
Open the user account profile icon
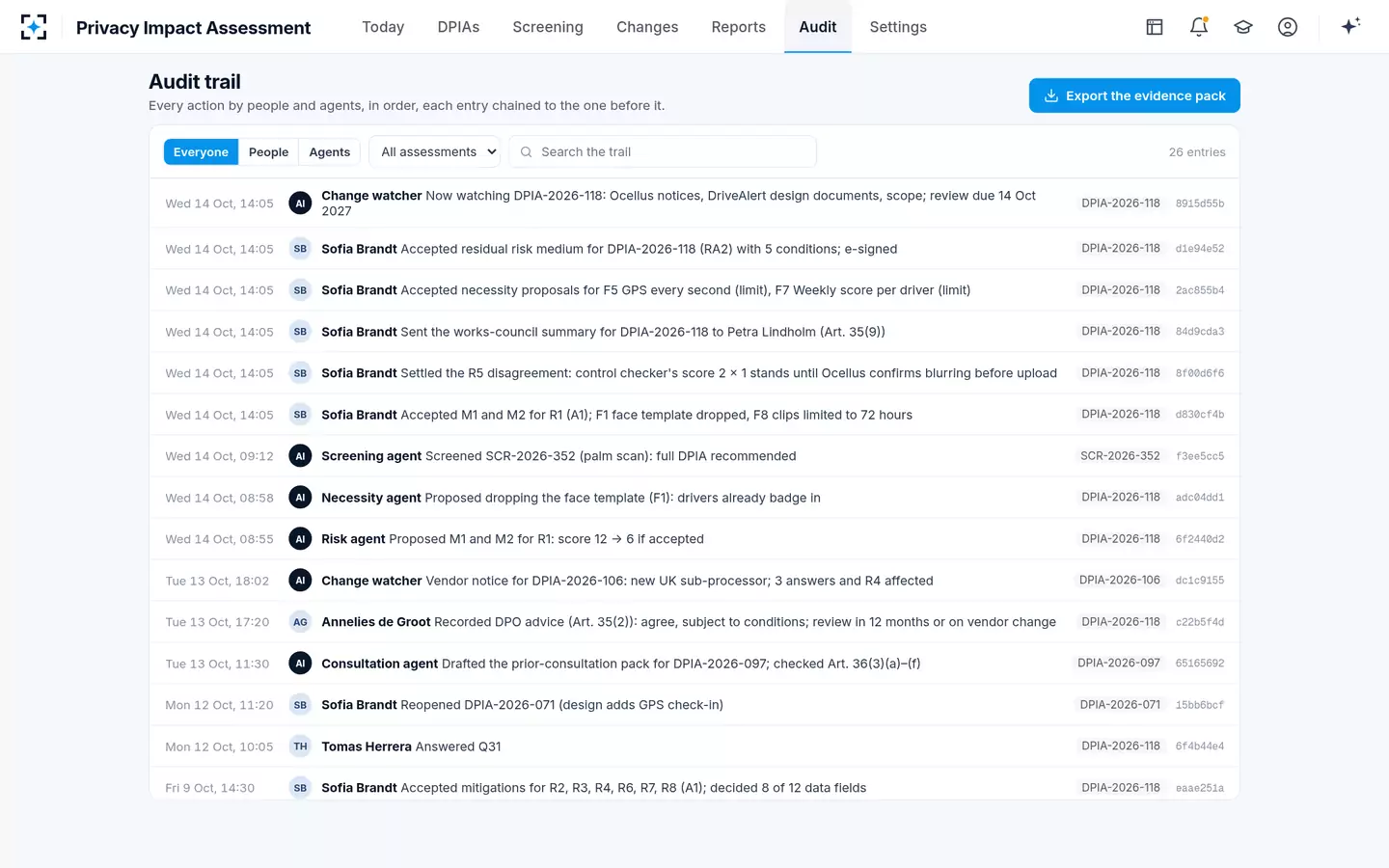coord(1288,27)
